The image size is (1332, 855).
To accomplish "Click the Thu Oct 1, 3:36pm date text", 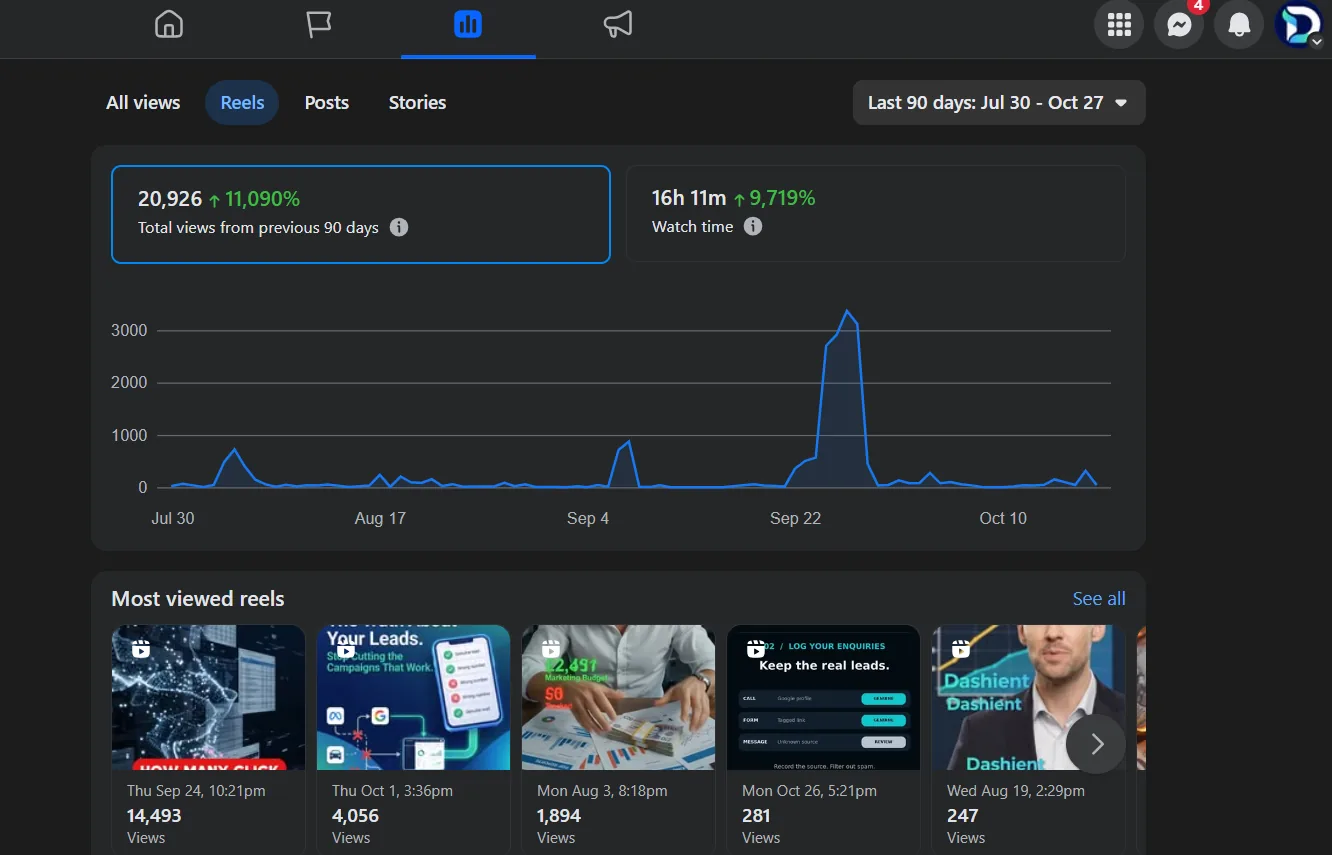I will 392,790.
